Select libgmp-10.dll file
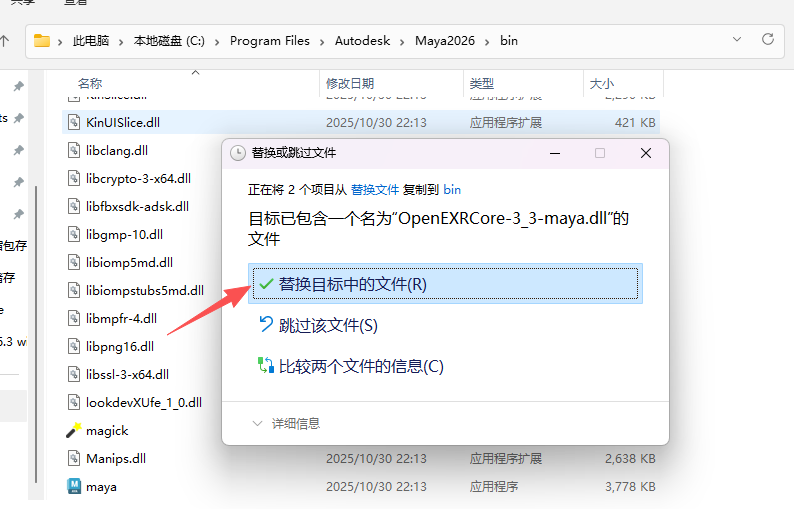This screenshot has height=509, width=794. (124, 234)
